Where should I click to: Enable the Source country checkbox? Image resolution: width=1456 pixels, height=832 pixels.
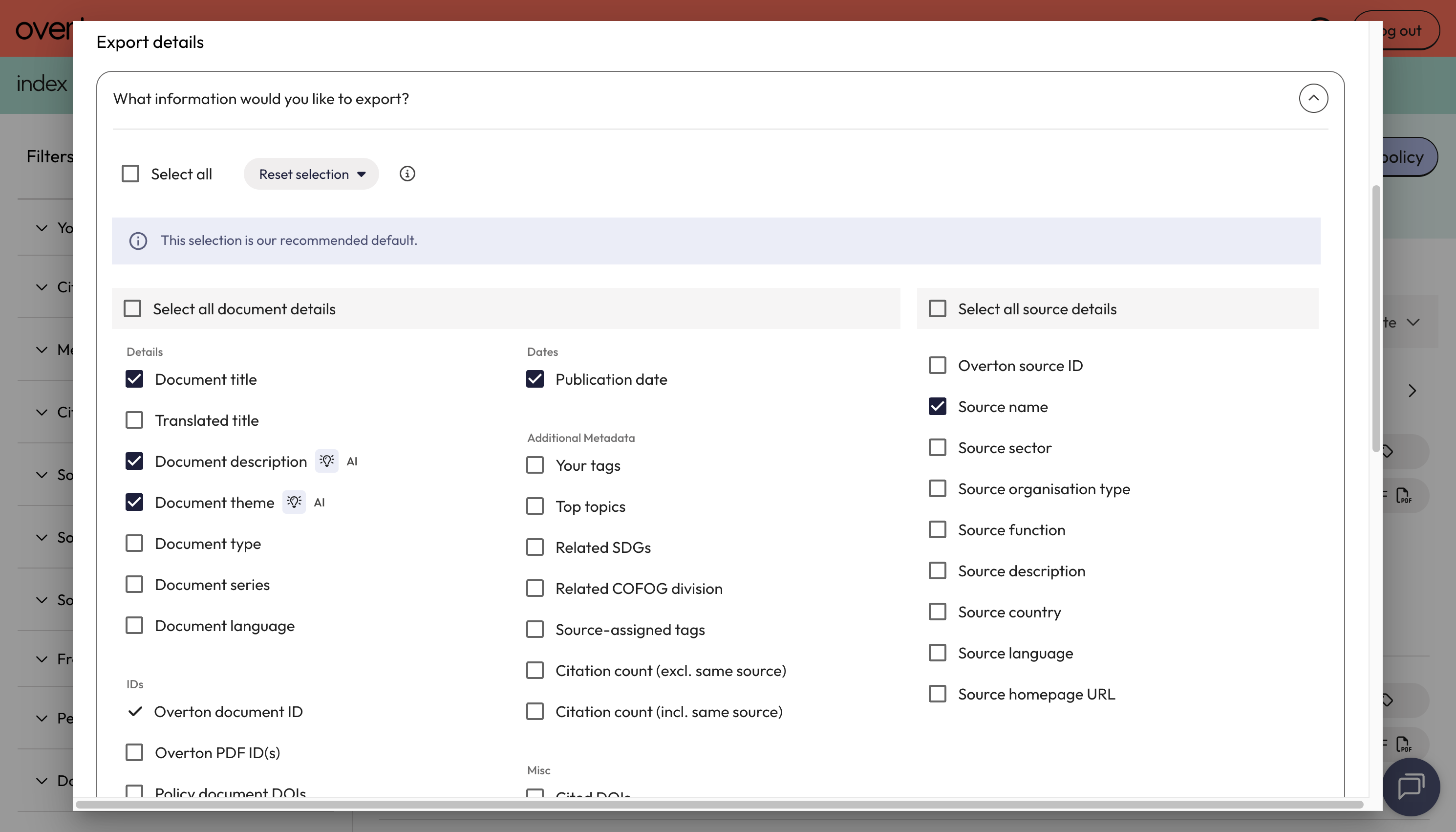coord(938,612)
